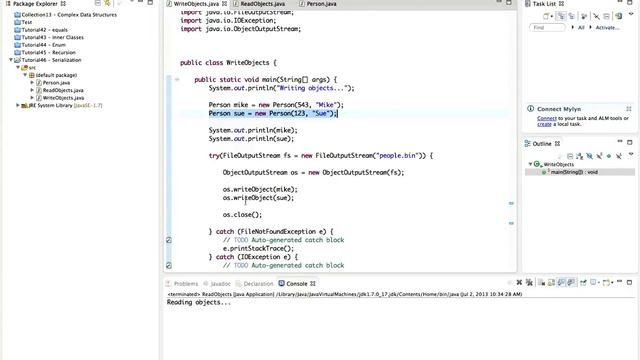Collapse the (default package) node
Viewport: 640px width, 360px height.
25,75
